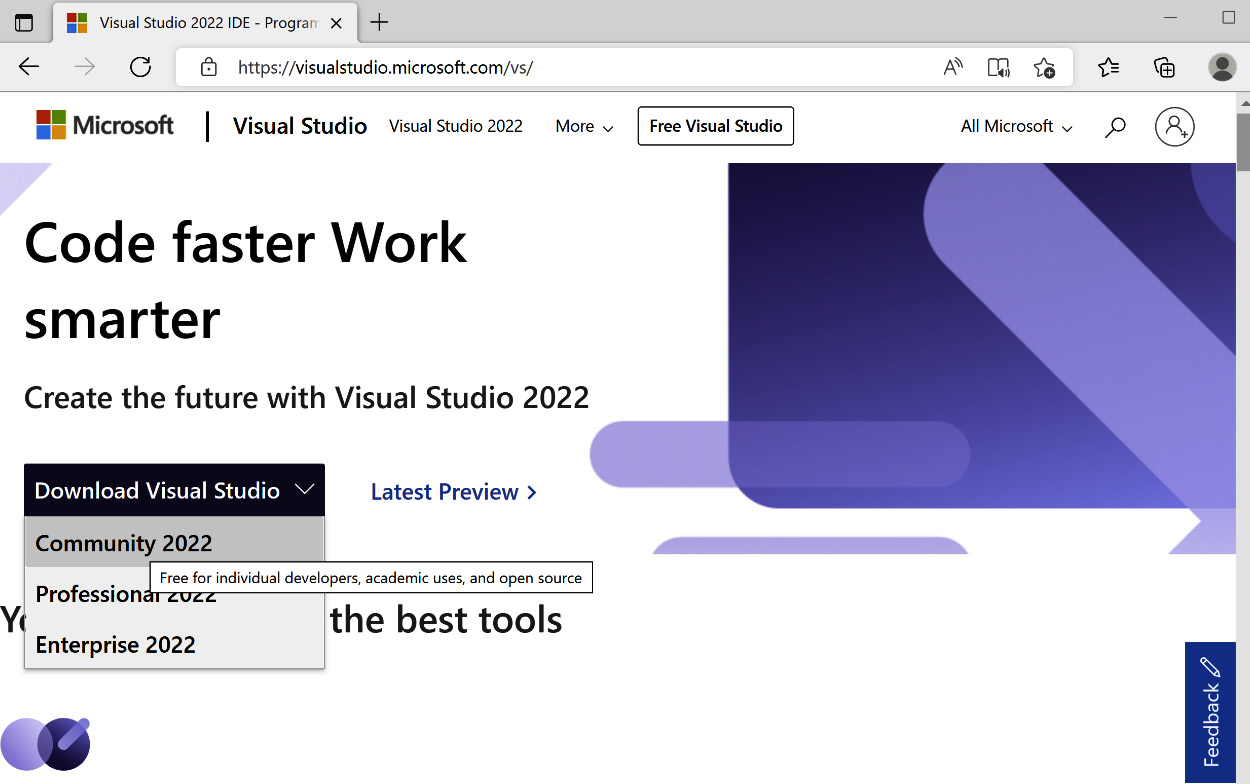Go back to previous page
Image resolution: width=1250 pixels, height=784 pixels.
coord(29,67)
